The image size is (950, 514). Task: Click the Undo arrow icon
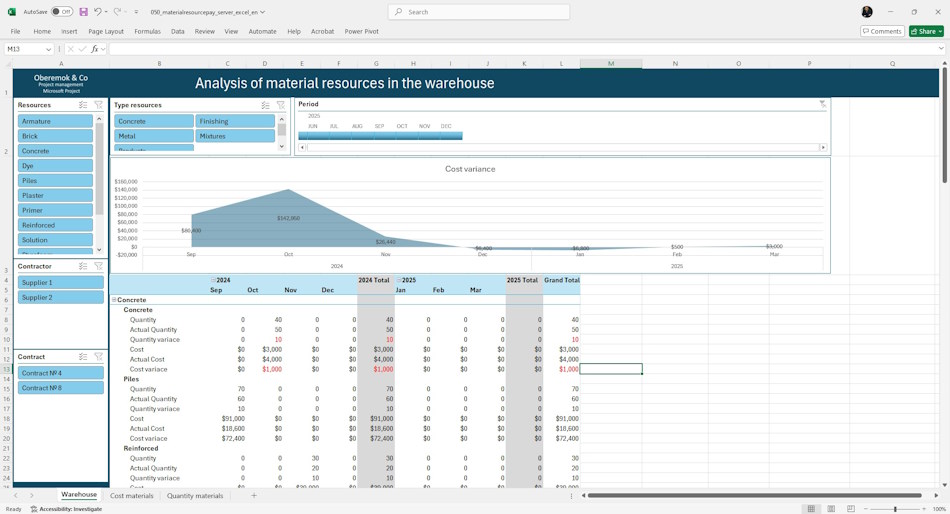(98, 12)
